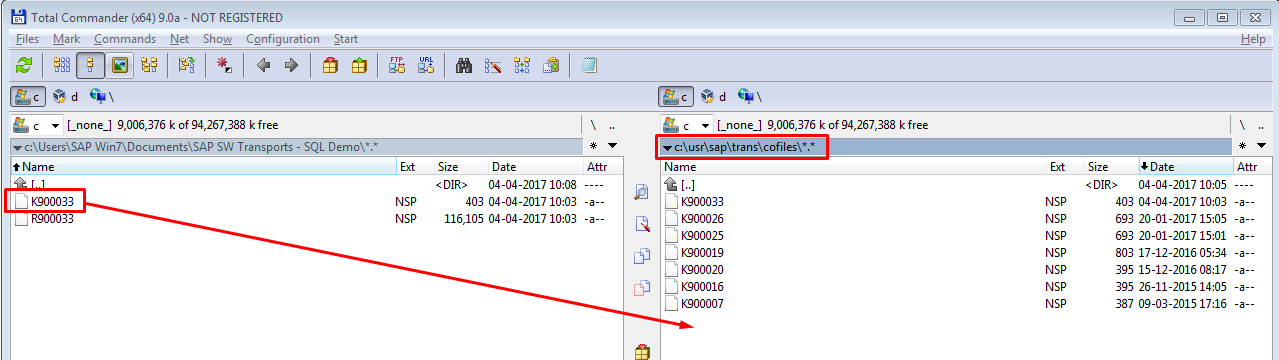The width and height of the screenshot is (1279, 360).
Task: Open the Synchronize directories icon
Action: tap(522, 65)
